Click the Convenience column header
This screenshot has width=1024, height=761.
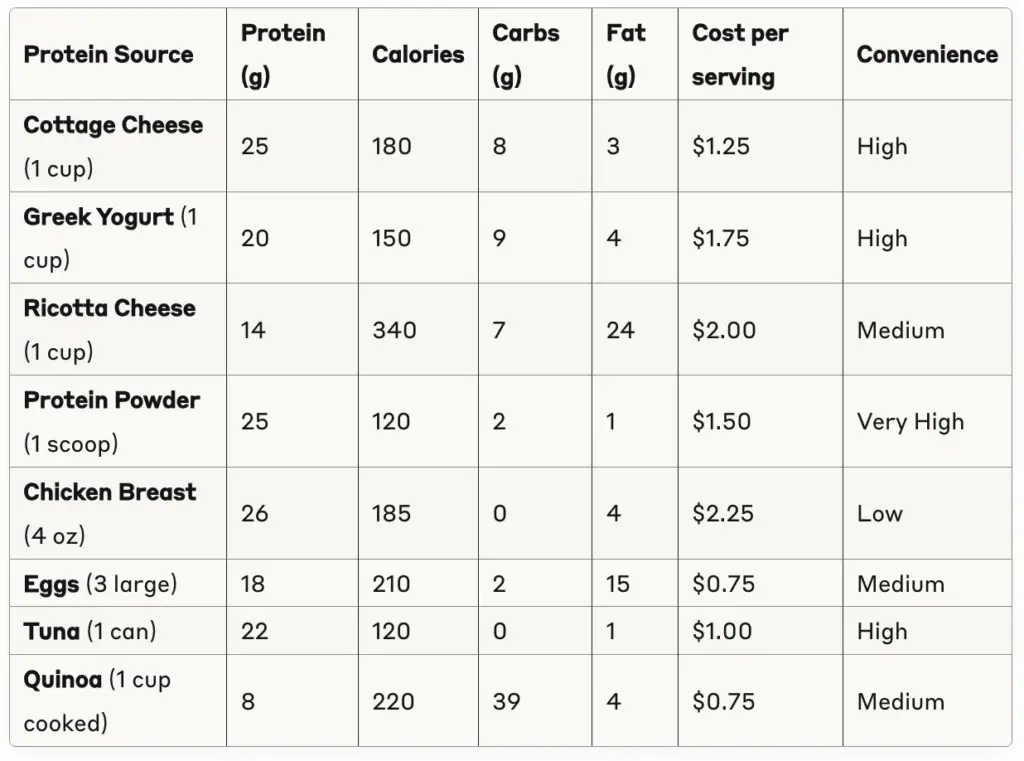(x=927, y=54)
